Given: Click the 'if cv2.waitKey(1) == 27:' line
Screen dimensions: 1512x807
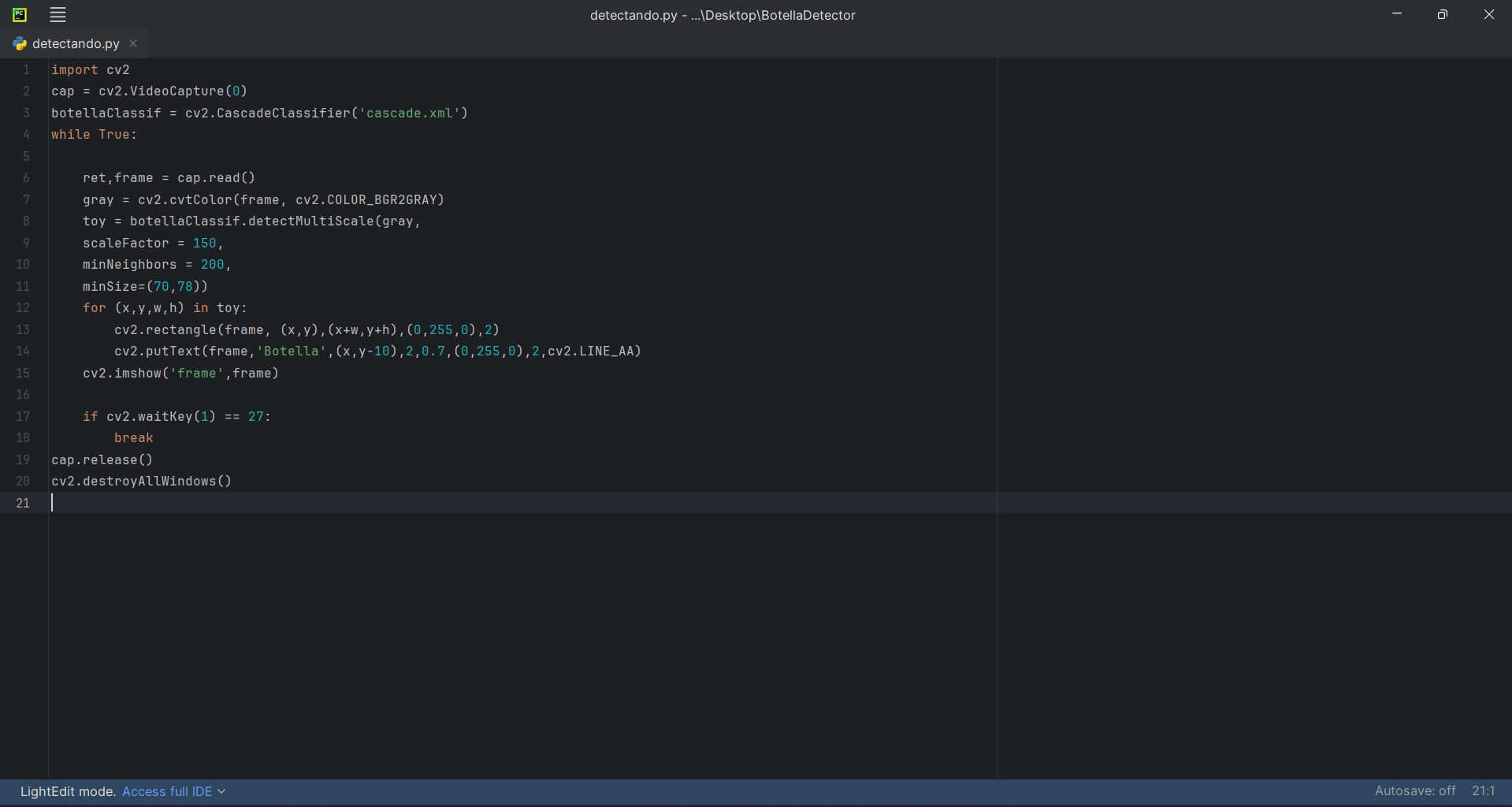Looking at the screenshot, I should pos(177,416).
